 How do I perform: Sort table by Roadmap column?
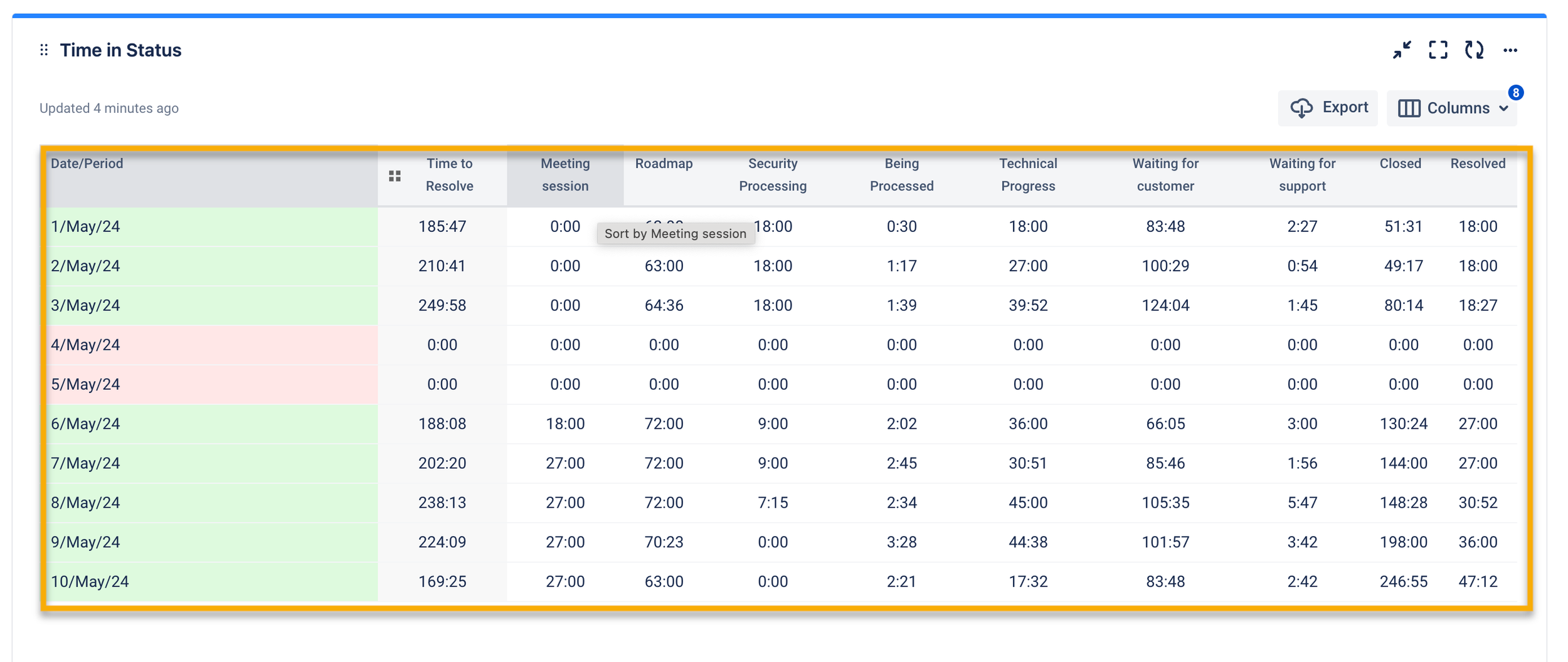point(664,164)
